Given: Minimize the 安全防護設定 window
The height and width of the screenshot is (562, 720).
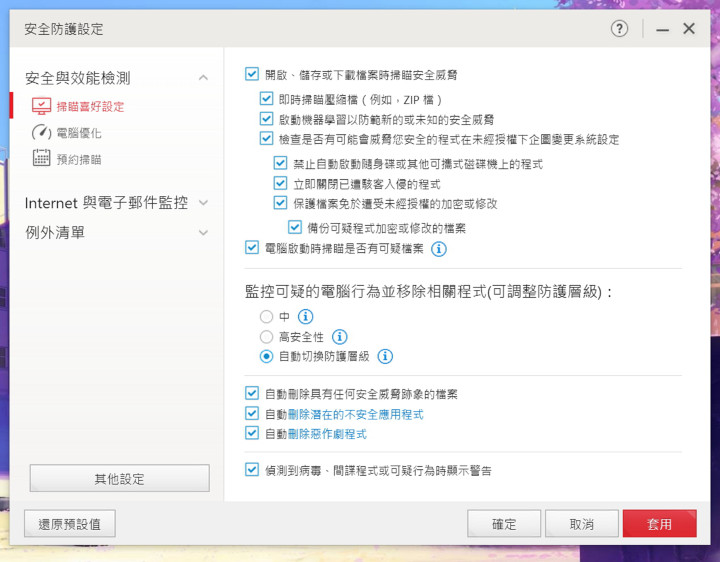Looking at the screenshot, I should (x=662, y=29).
